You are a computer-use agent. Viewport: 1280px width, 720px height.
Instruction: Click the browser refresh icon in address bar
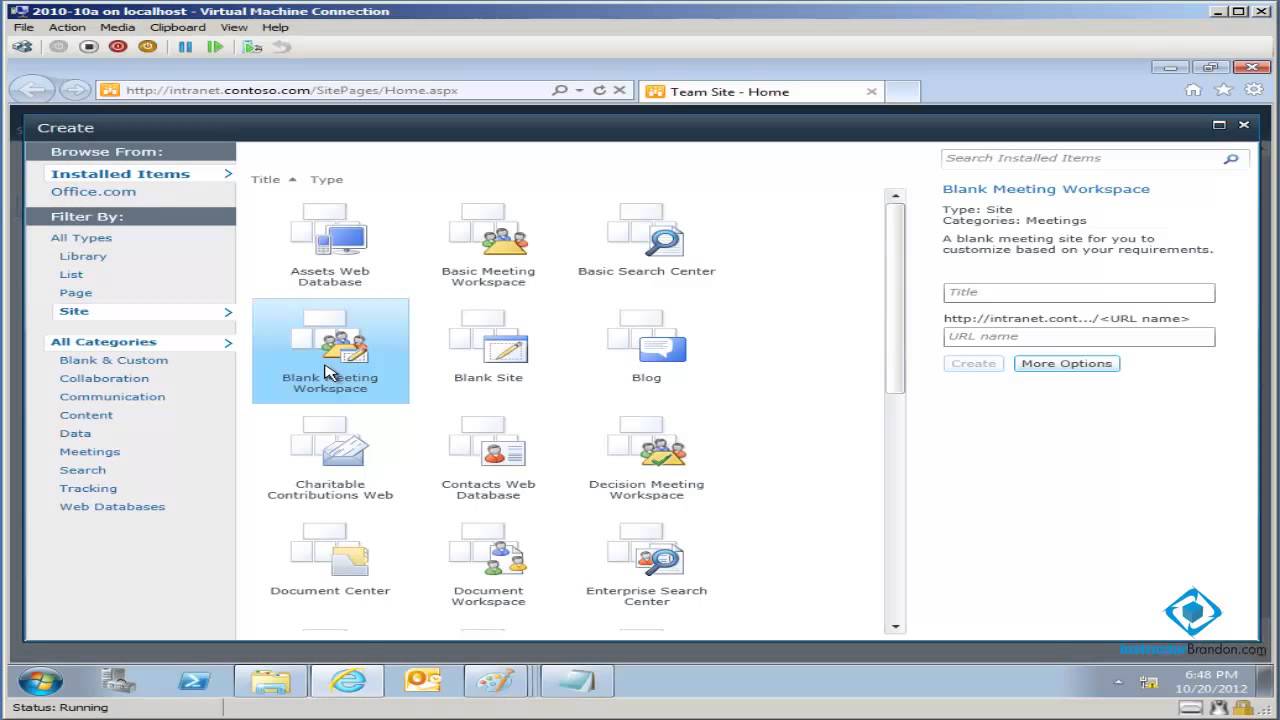click(x=599, y=90)
